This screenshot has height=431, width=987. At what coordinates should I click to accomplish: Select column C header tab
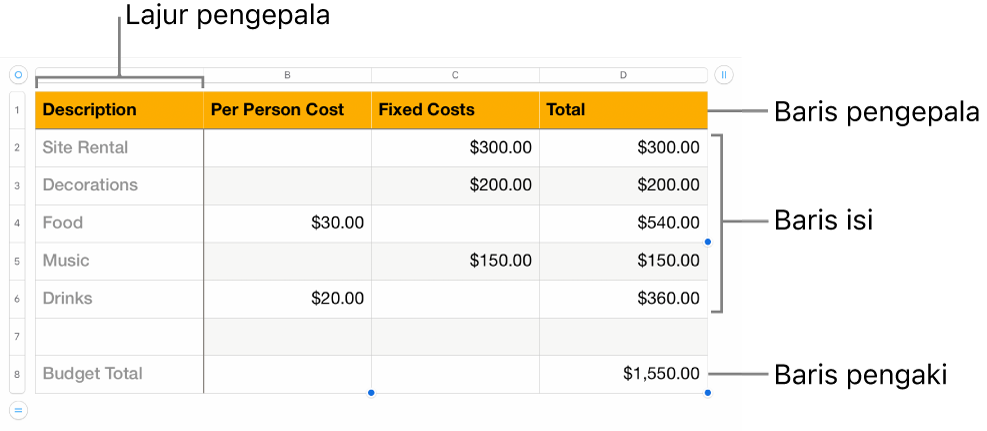[x=455, y=75]
